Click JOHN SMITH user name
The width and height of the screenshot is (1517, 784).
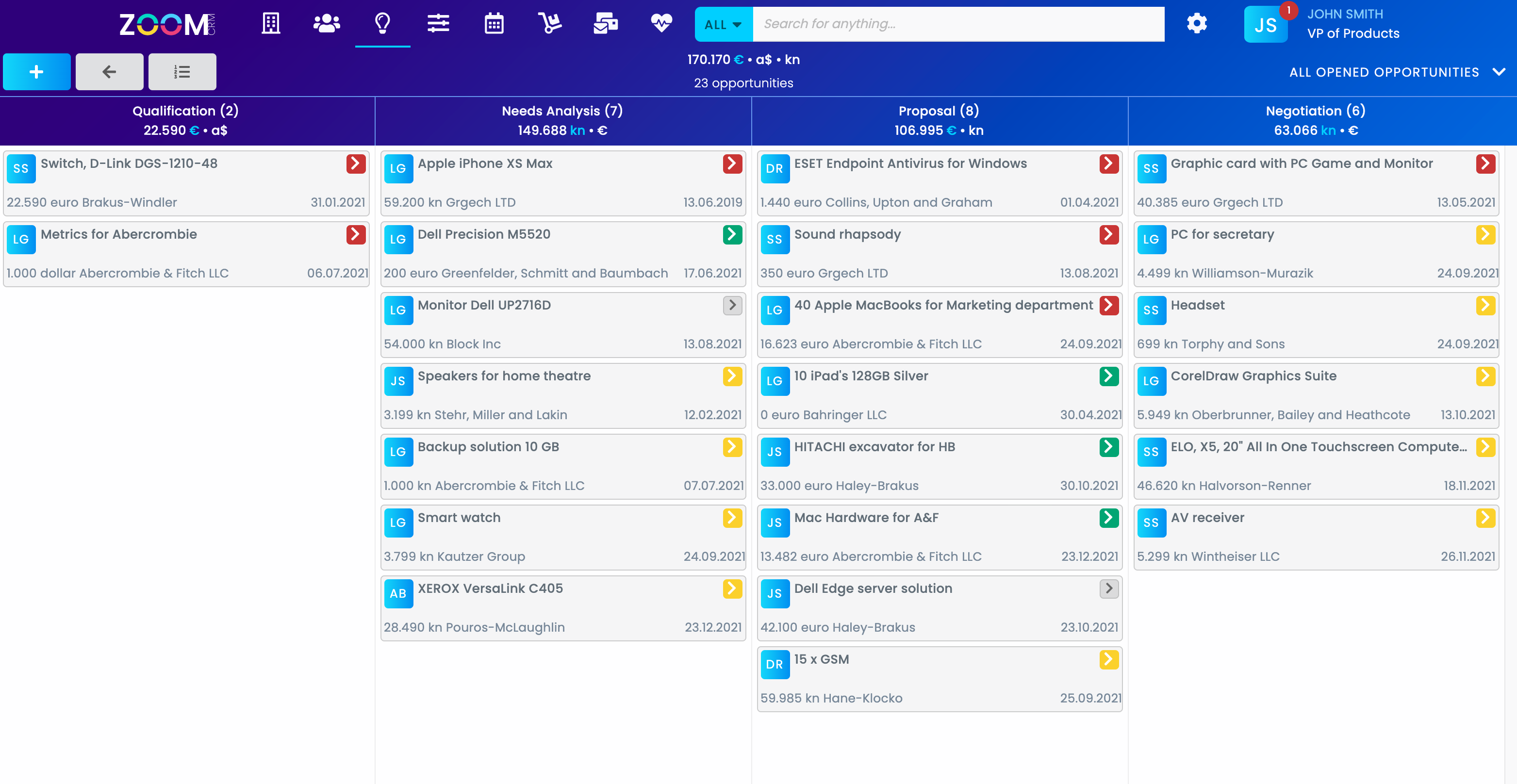click(1345, 14)
